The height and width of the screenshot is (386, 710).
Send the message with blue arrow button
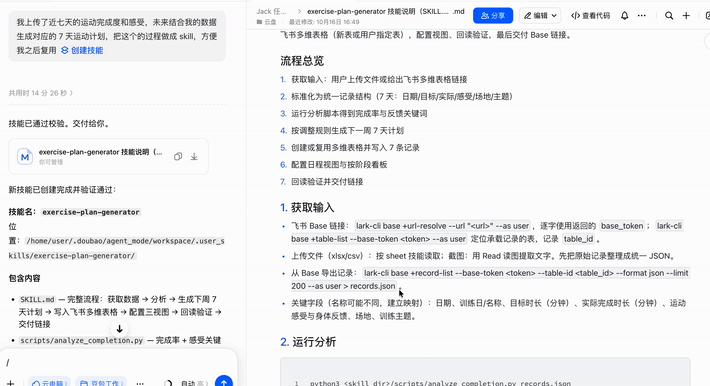(224, 382)
